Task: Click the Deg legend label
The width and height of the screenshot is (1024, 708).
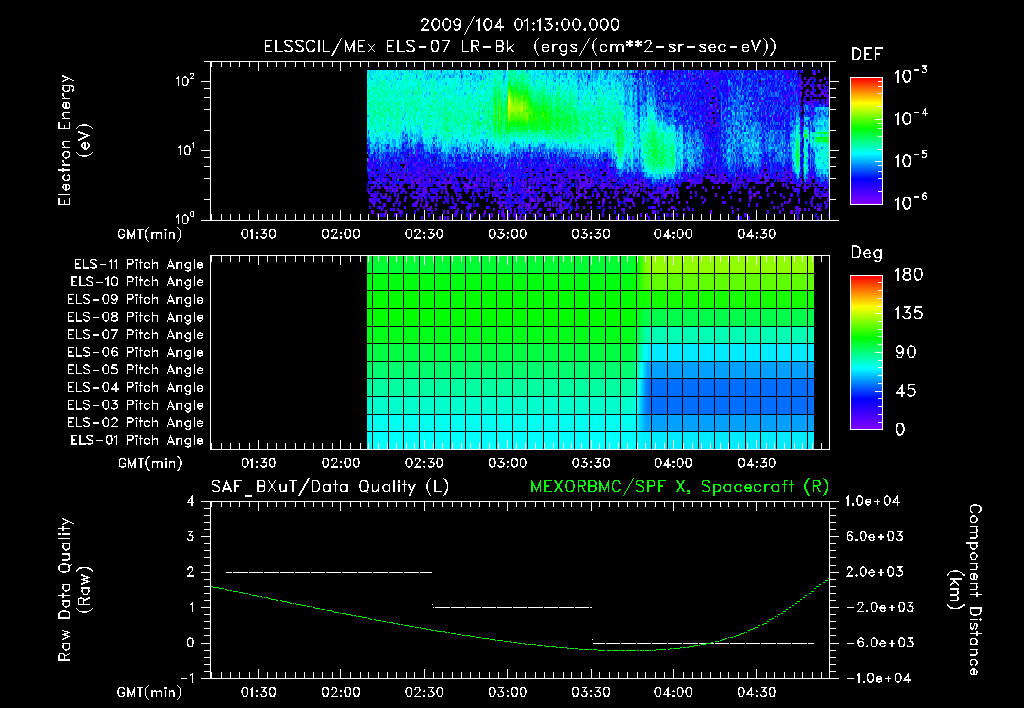Action: 867,253
